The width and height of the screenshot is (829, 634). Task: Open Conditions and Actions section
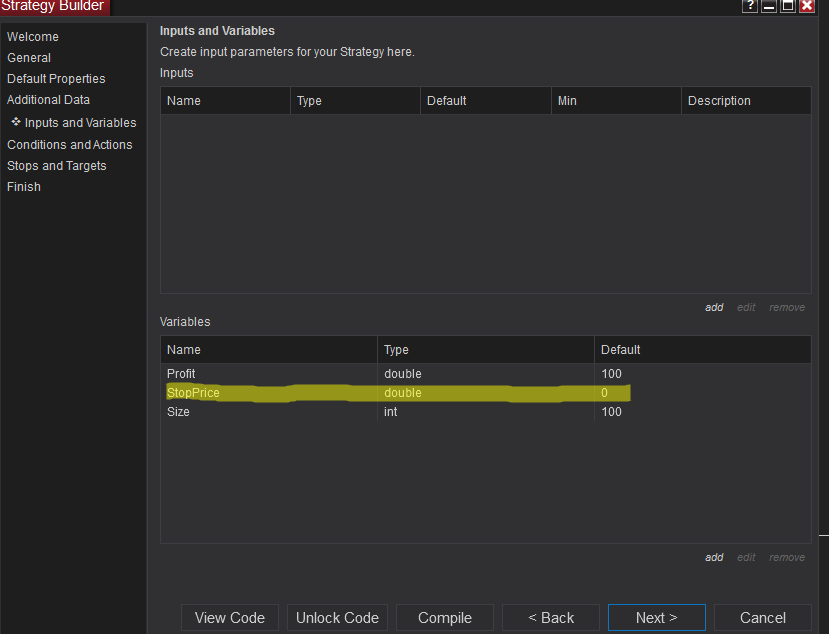pos(70,145)
